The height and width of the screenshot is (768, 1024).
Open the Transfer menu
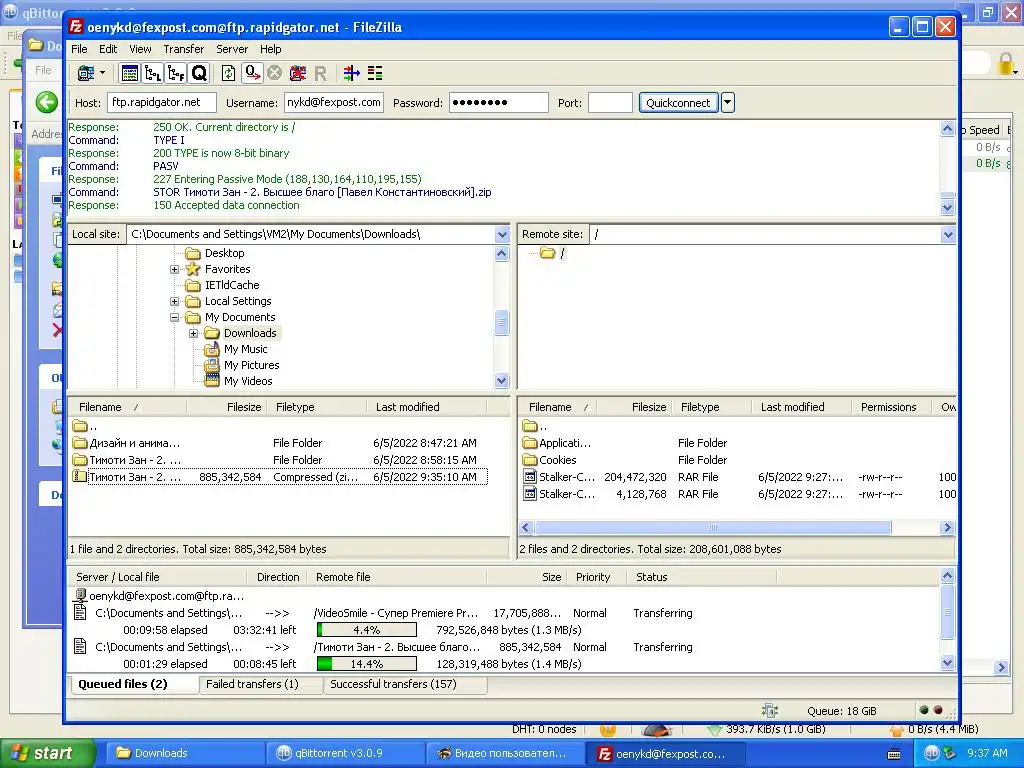point(184,49)
